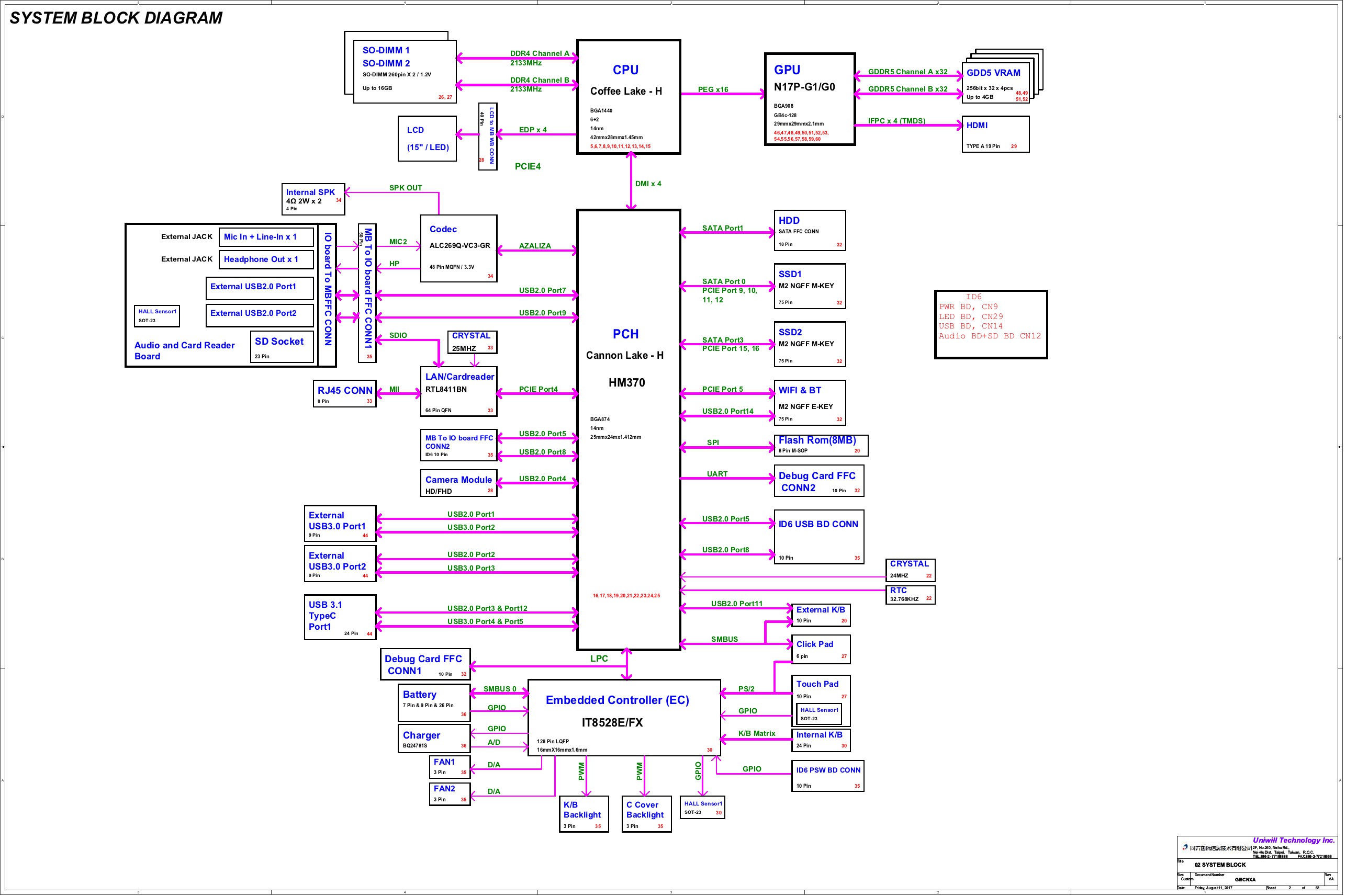Select MB To IO board FFC CONN2 block

[458, 445]
